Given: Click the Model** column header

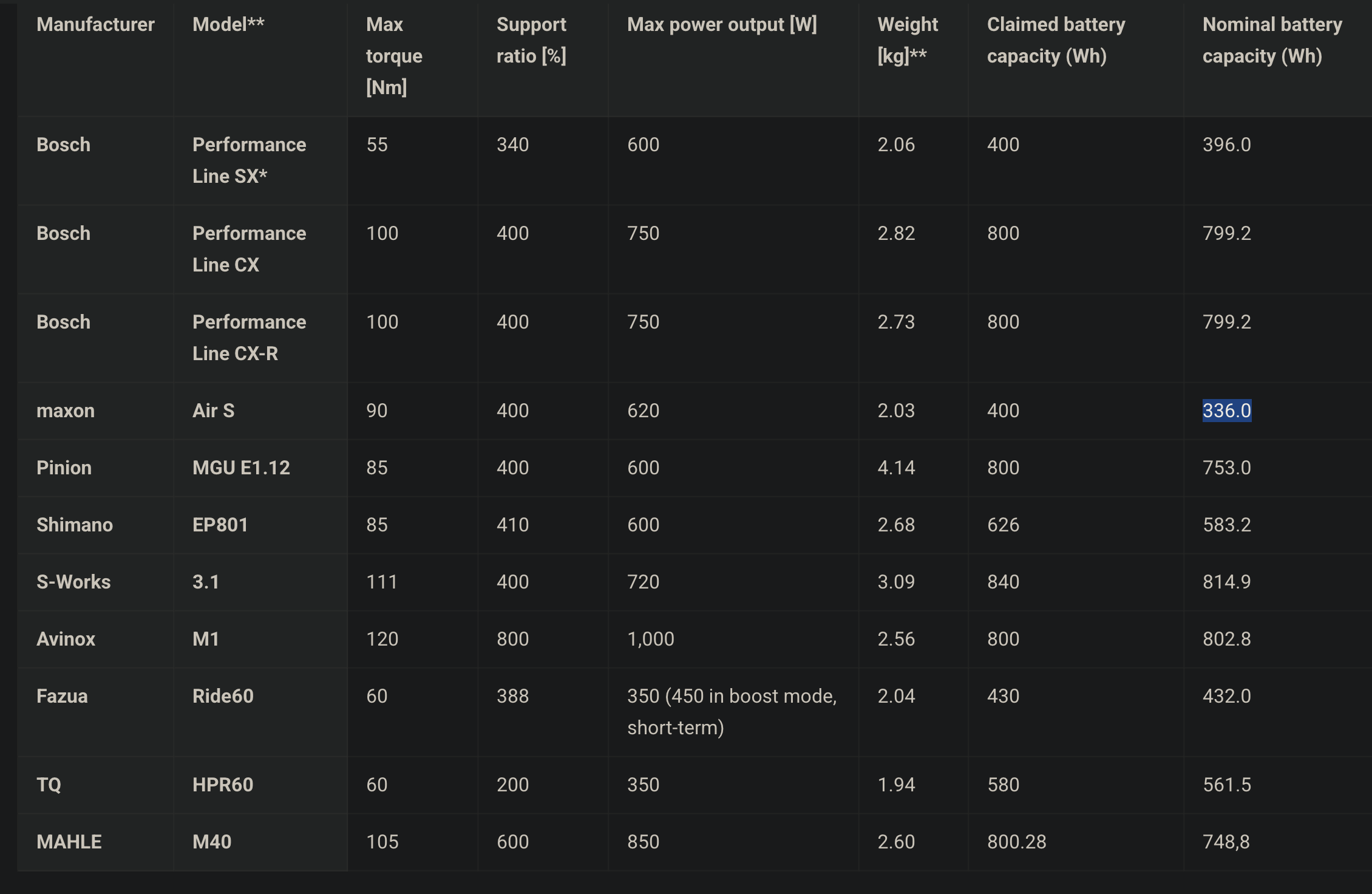Looking at the screenshot, I should (228, 24).
